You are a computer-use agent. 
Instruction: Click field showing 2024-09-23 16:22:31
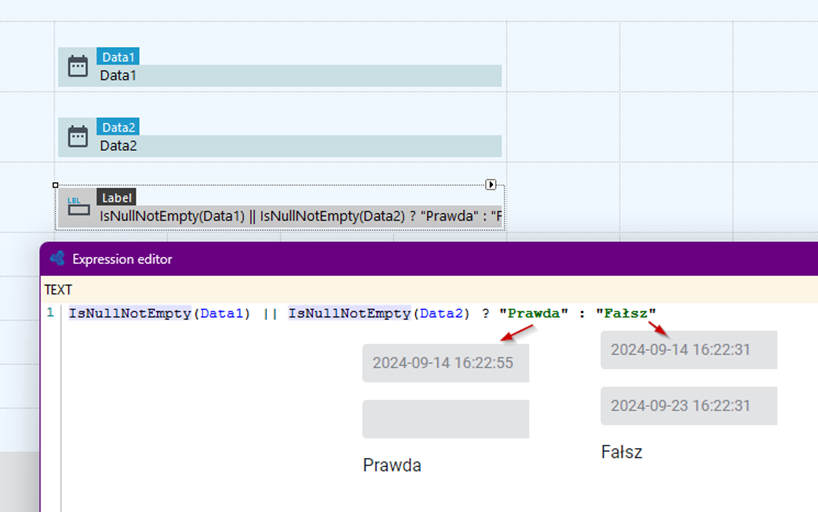689,406
